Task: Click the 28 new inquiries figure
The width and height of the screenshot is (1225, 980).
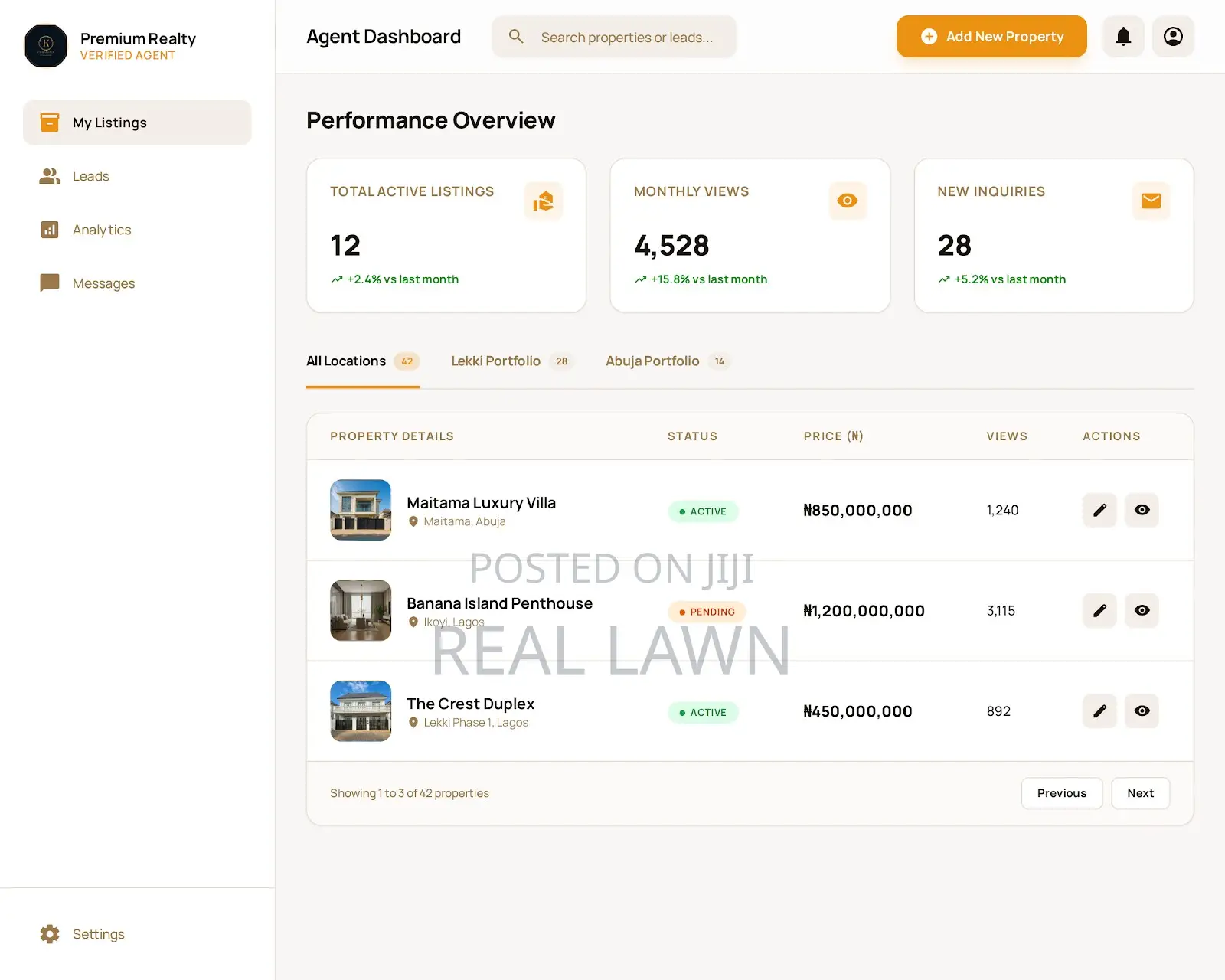Action: click(954, 246)
